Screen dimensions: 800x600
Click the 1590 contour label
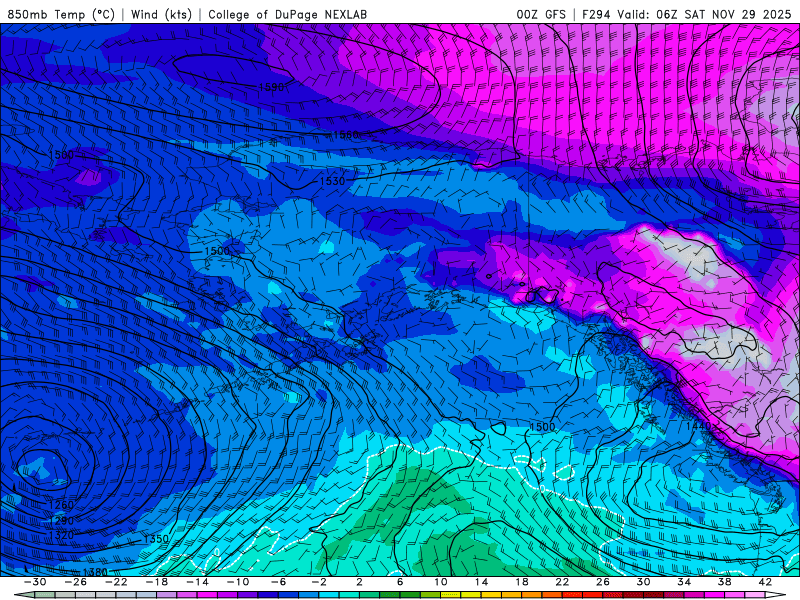click(271, 87)
